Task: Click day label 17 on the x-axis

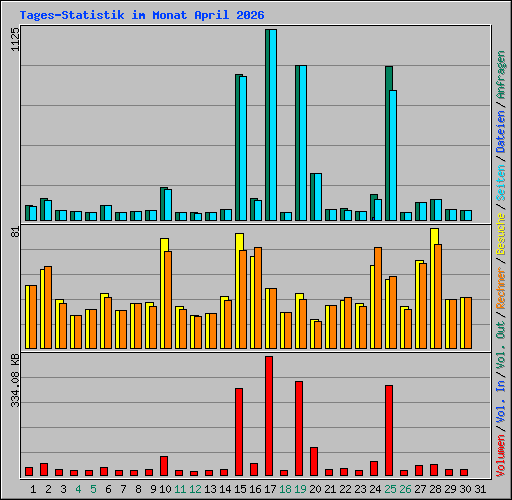Action: [270, 489]
